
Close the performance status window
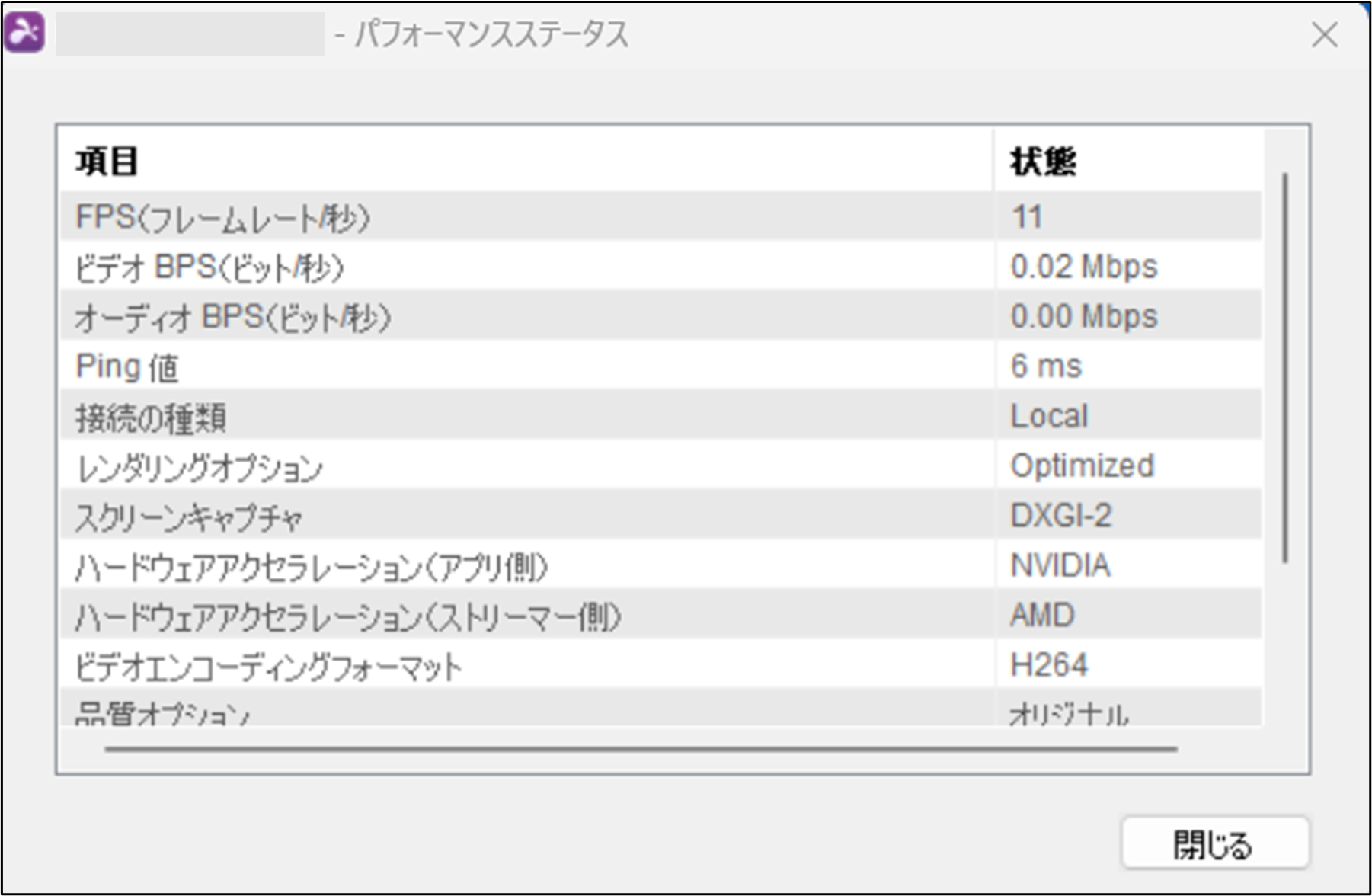1324,35
